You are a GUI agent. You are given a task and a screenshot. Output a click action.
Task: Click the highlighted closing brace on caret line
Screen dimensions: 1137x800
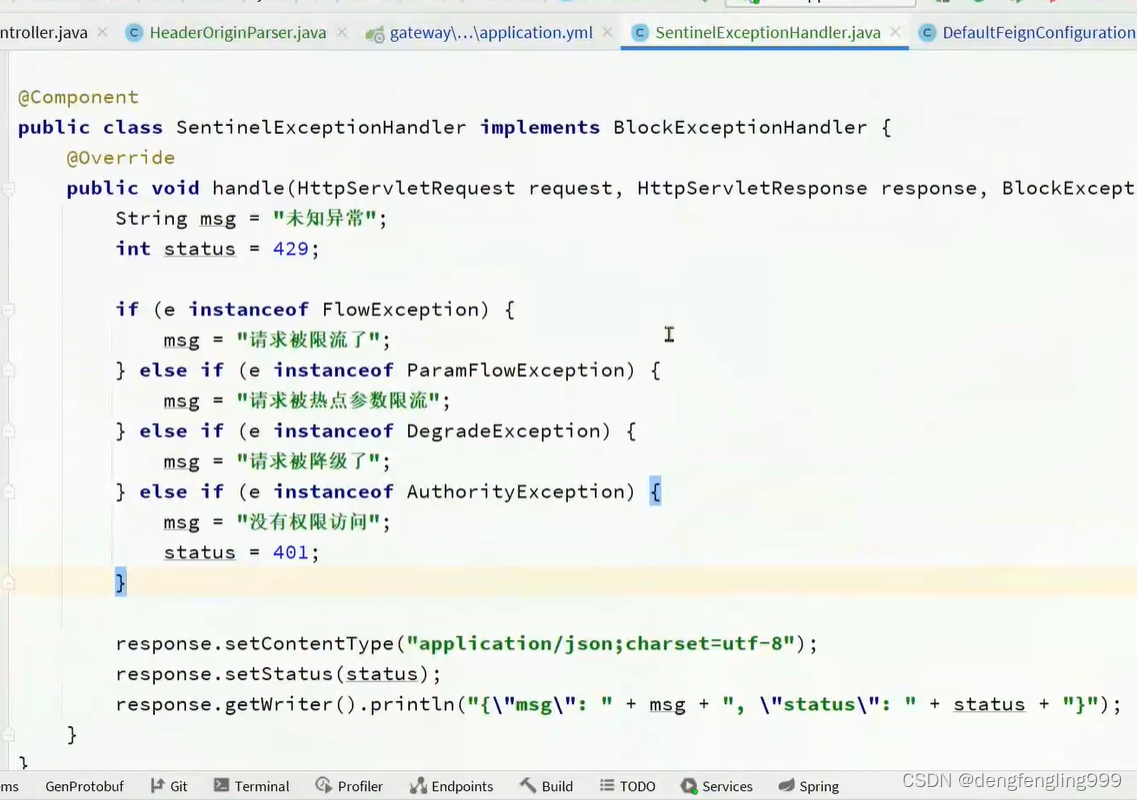(x=120, y=582)
